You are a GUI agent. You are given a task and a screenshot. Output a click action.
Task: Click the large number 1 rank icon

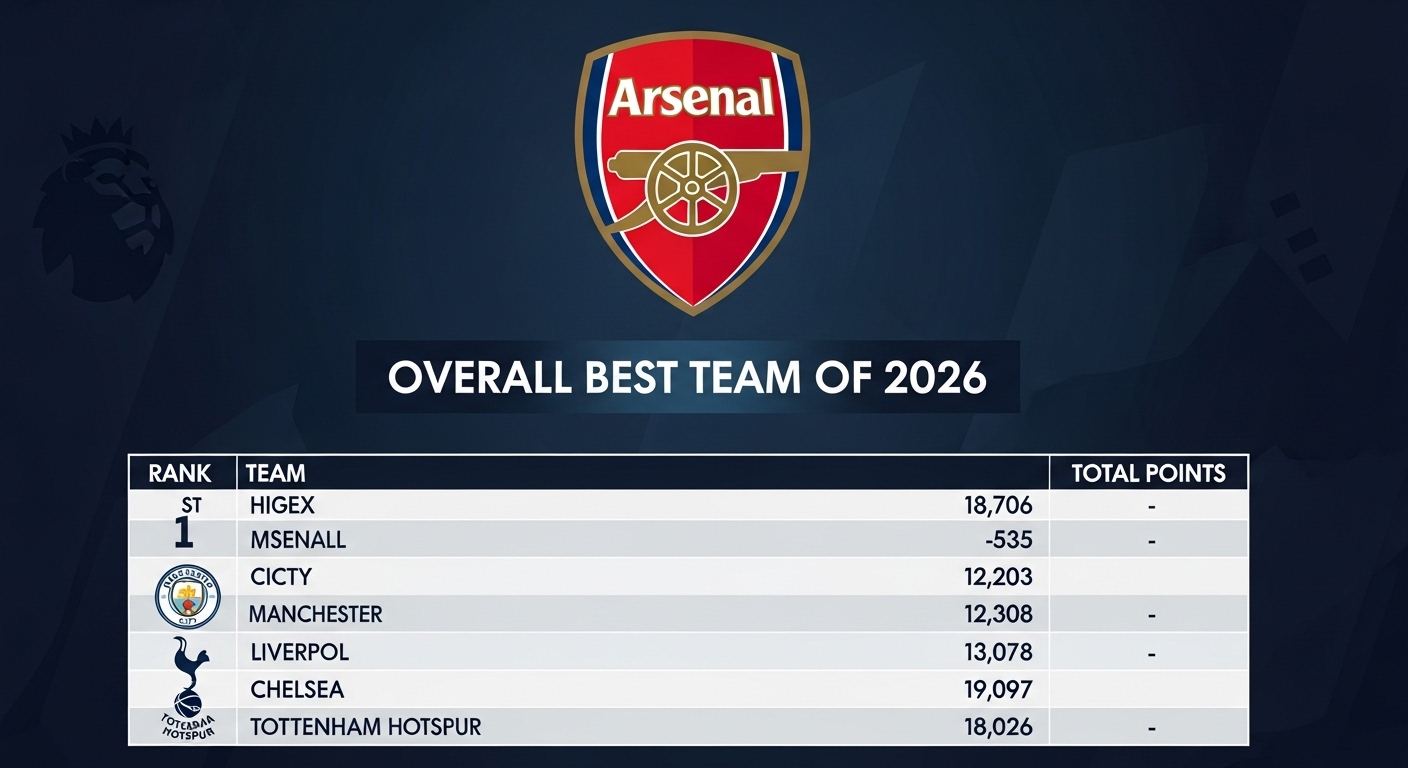point(183,535)
